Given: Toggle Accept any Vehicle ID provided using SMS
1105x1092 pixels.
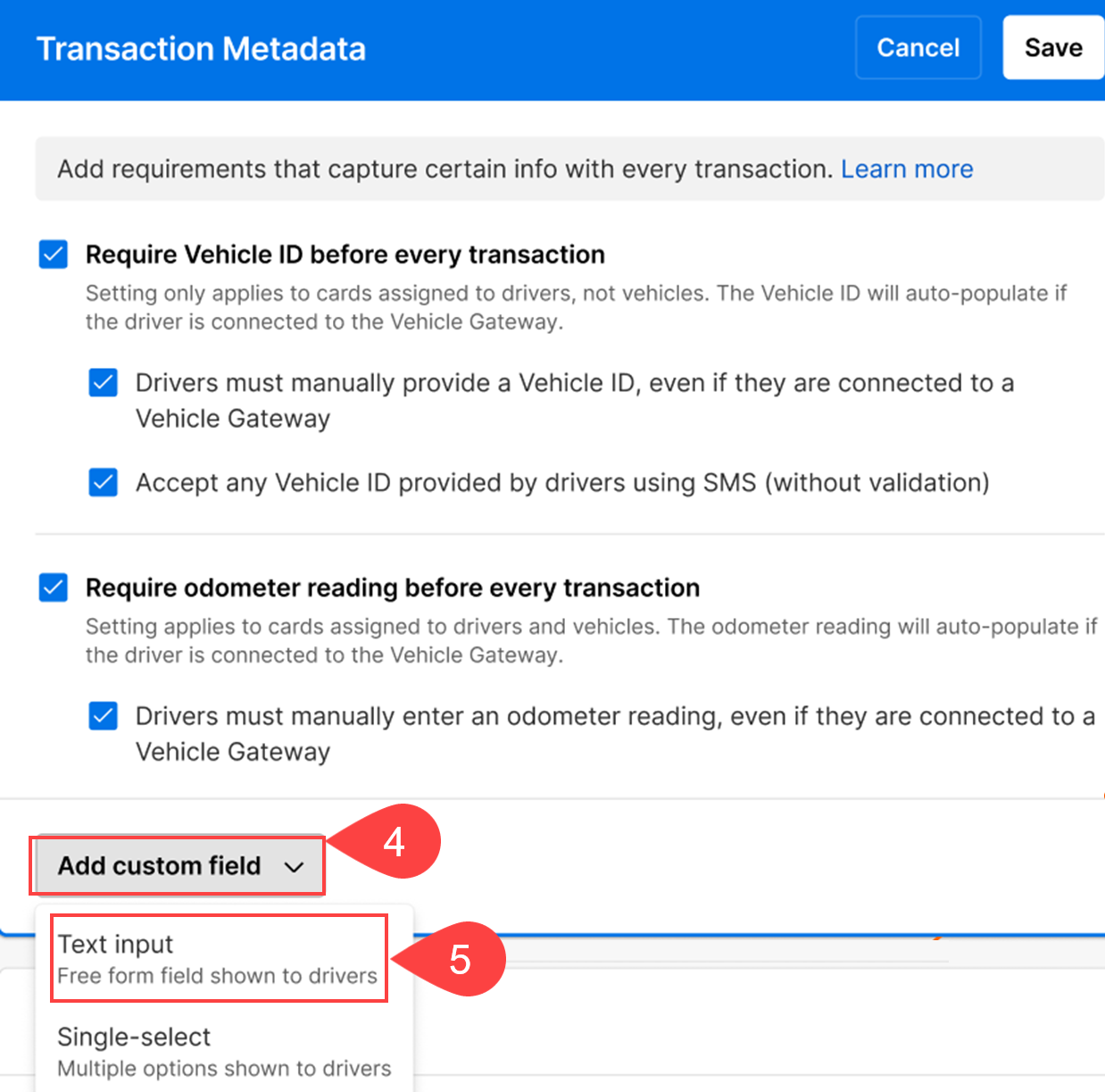Looking at the screenshot, I should pos(104,482).
